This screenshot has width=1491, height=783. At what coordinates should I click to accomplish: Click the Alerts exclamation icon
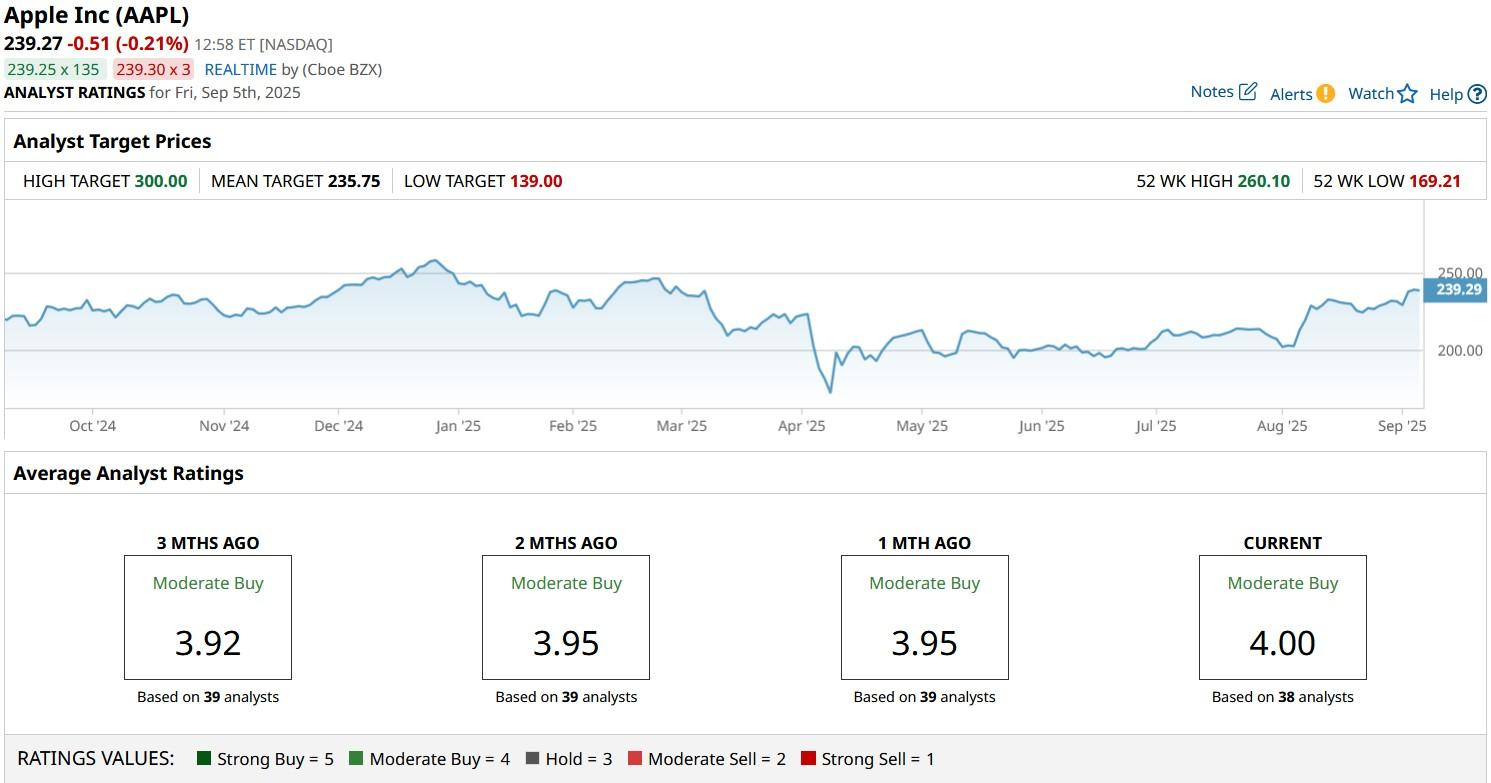pyautogui.click(x=1325, y=94)
